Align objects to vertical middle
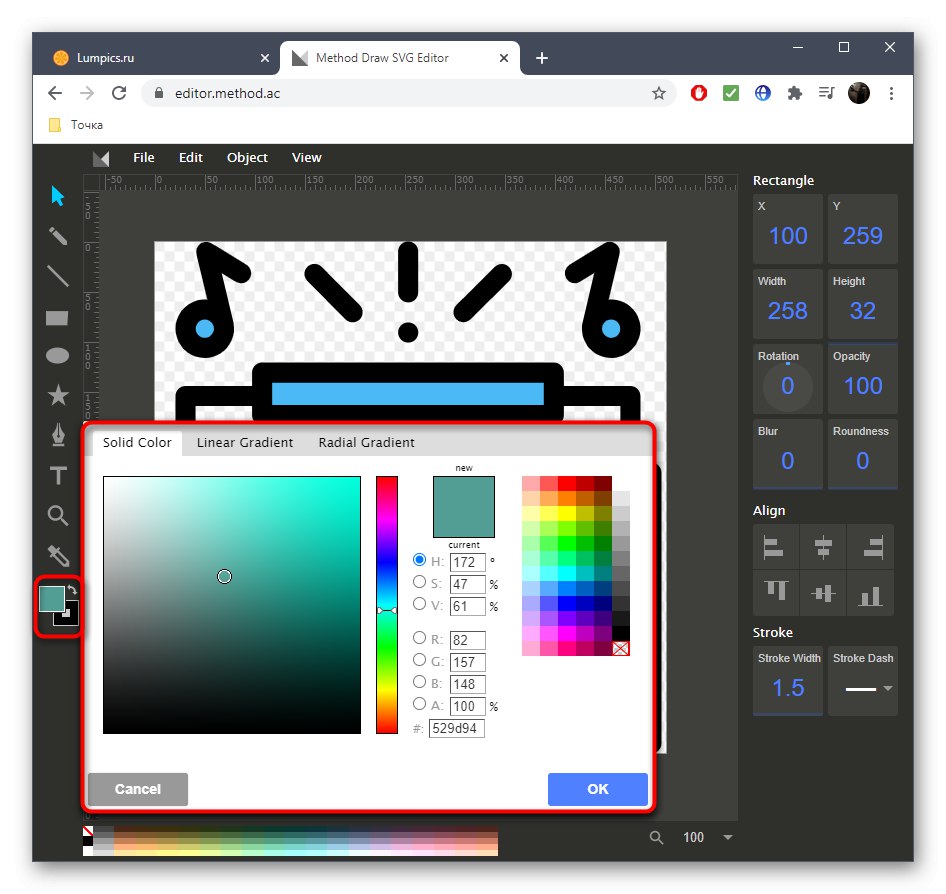 (x=823, y=593)
